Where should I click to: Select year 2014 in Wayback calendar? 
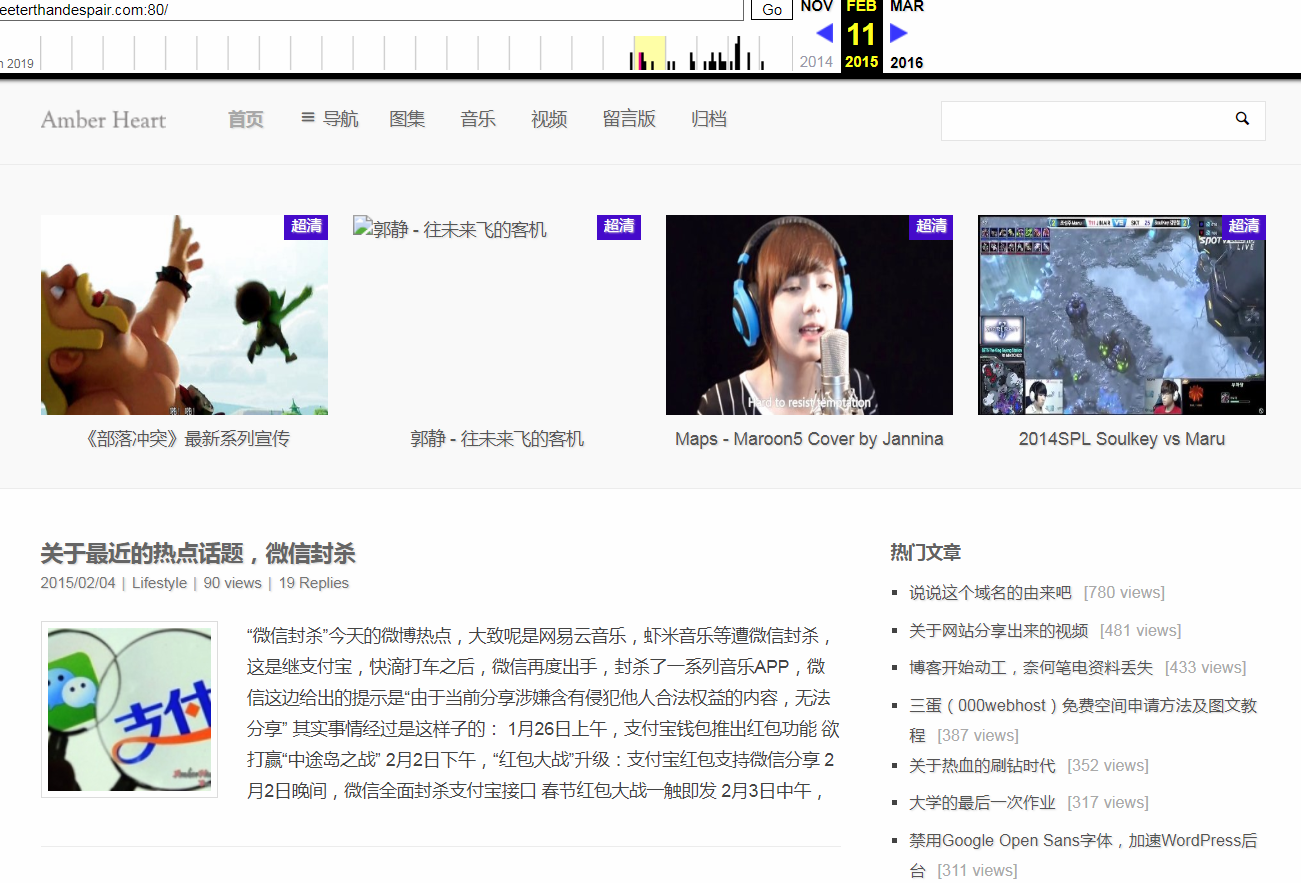(816, 62)
